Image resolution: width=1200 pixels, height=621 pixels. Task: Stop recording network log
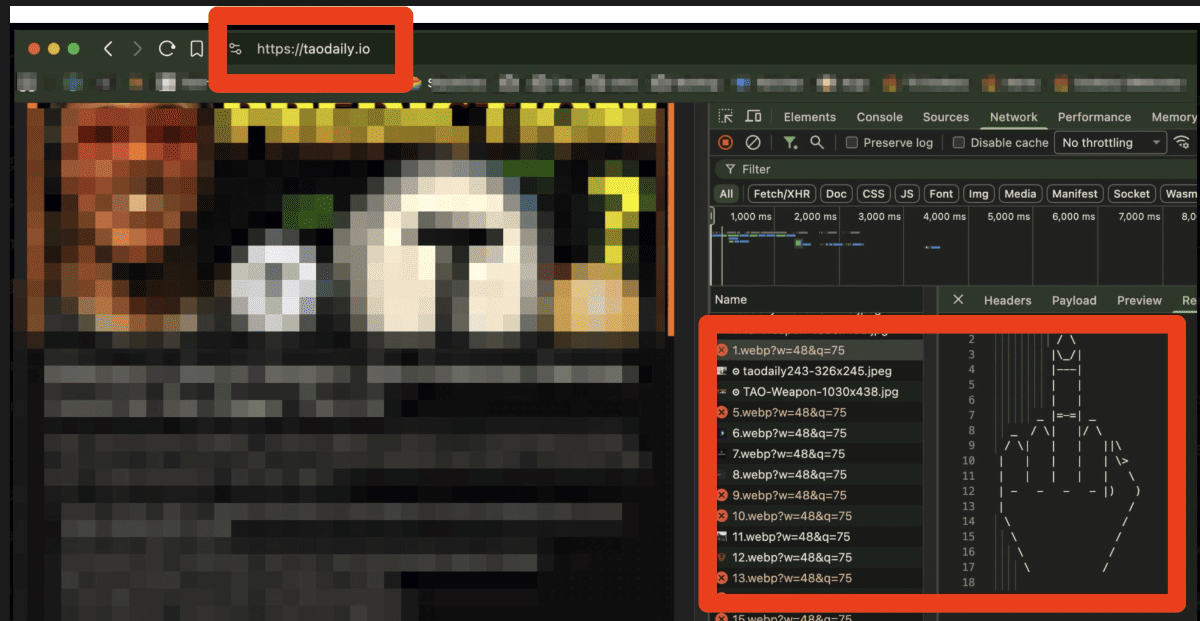point(726,143)
